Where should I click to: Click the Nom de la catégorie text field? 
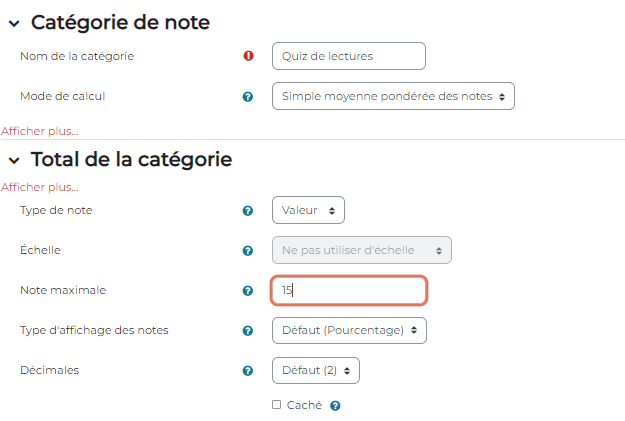click(x=348, y=56)
